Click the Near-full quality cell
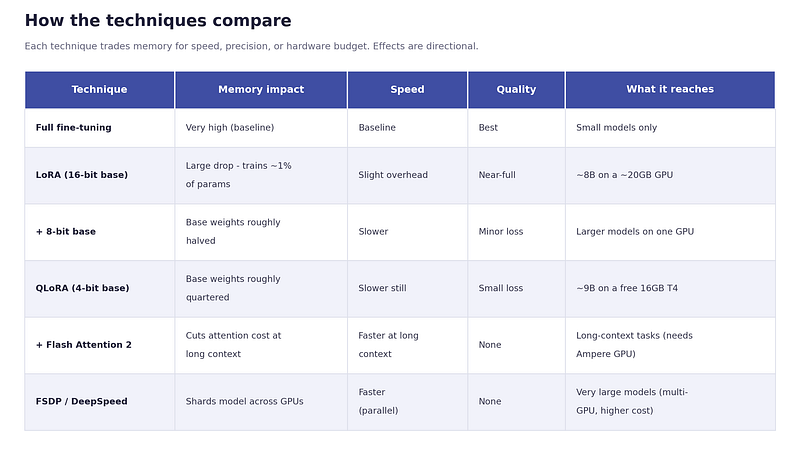800x455 pixels. pos(497,175)
